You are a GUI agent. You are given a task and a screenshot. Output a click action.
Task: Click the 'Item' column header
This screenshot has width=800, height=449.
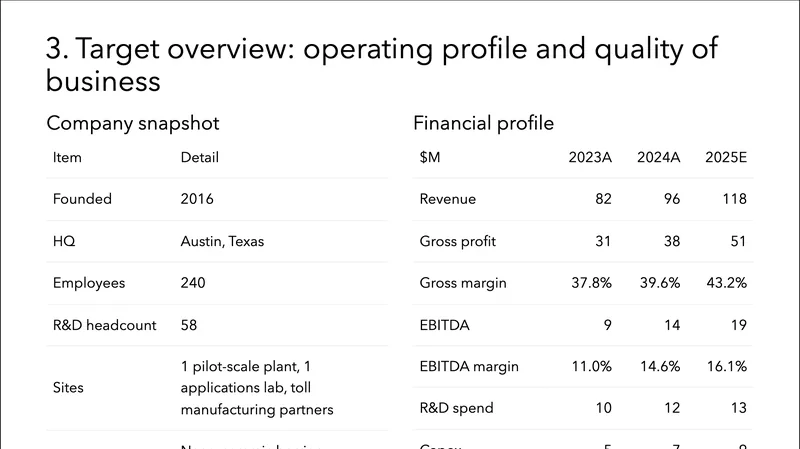pyautogui.click(x=67, y=157)
